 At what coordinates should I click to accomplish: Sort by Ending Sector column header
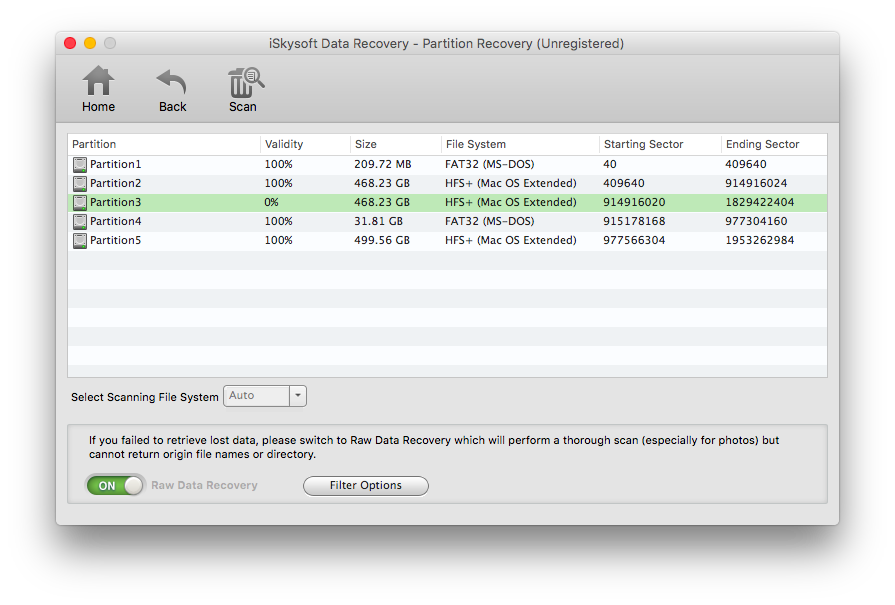[774, 144]
